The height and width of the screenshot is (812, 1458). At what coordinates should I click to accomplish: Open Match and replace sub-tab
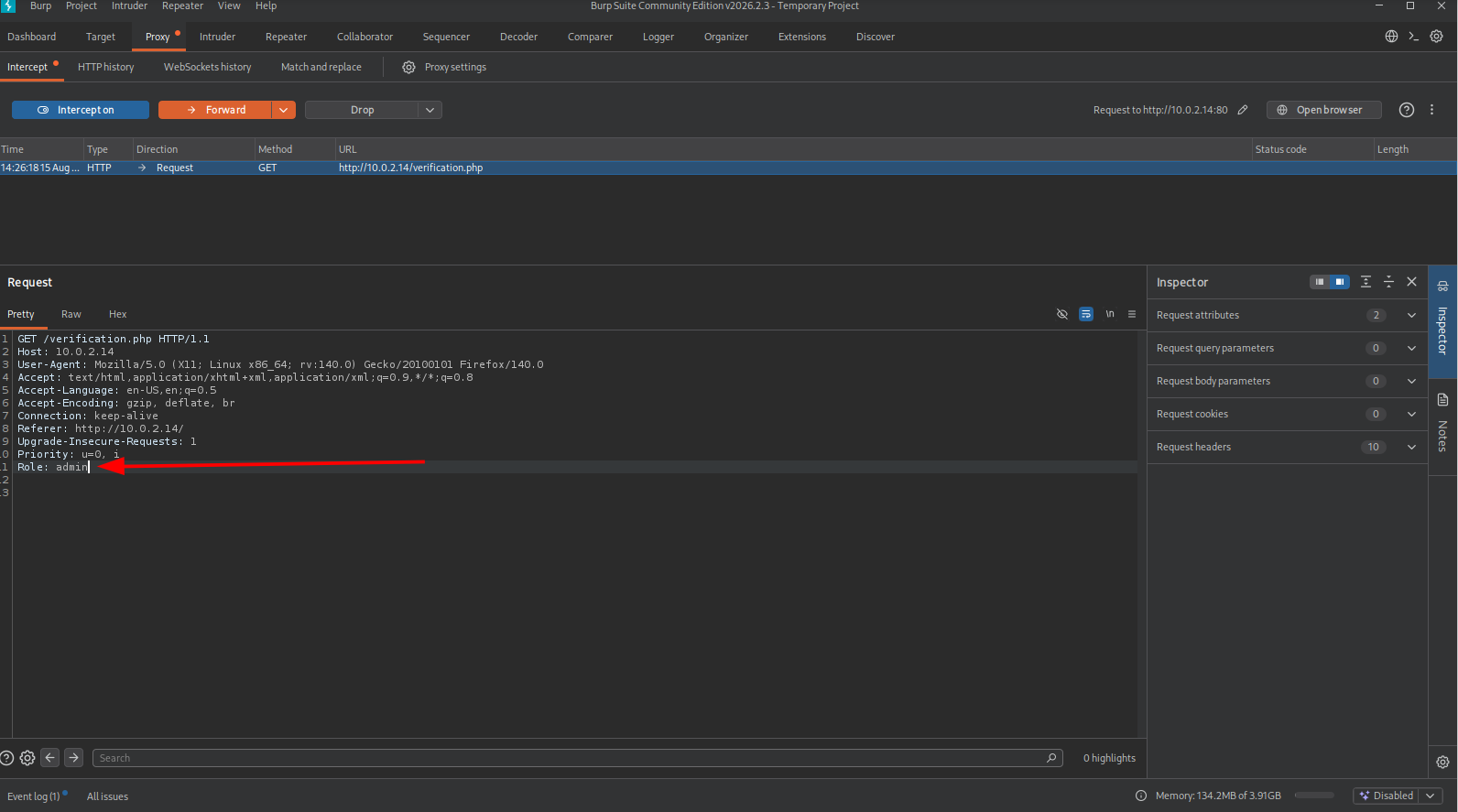[x=321, y=67]
